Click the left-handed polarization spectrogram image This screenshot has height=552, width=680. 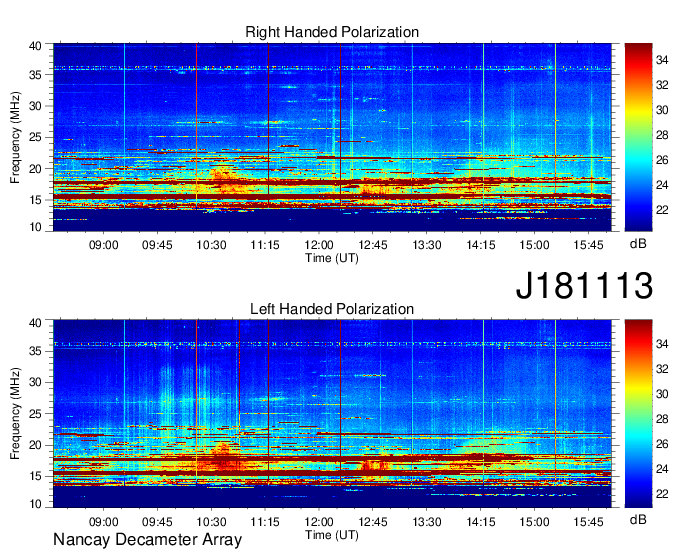pyautogui.click(x=332, y=414)
